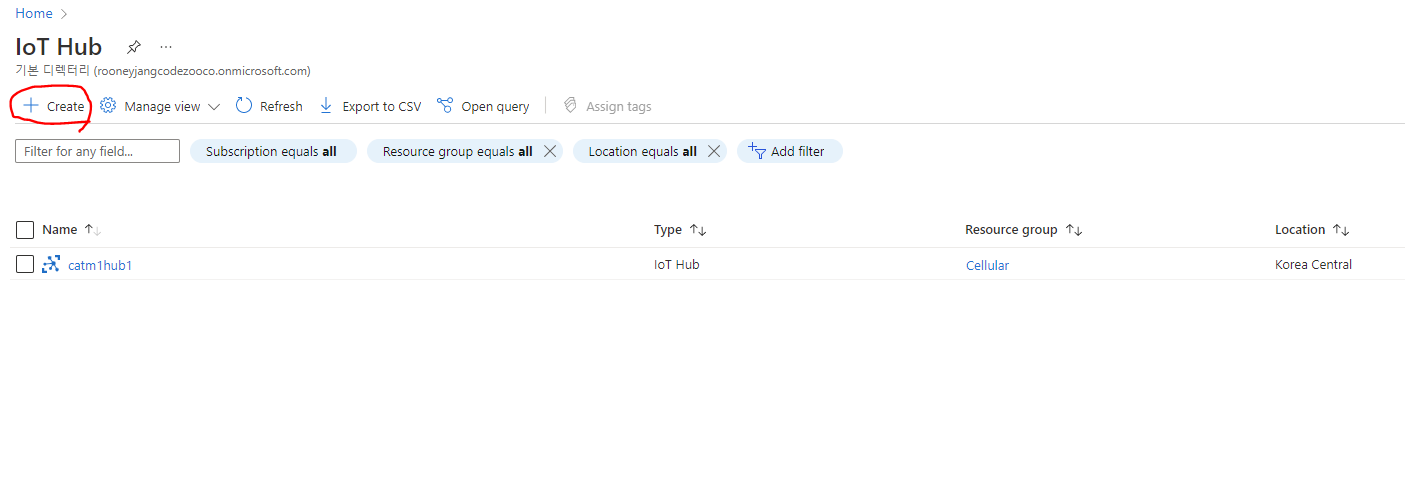
Task: Go to Home breadcrumb
Action: pyautogui.click(x=33, y=13)
